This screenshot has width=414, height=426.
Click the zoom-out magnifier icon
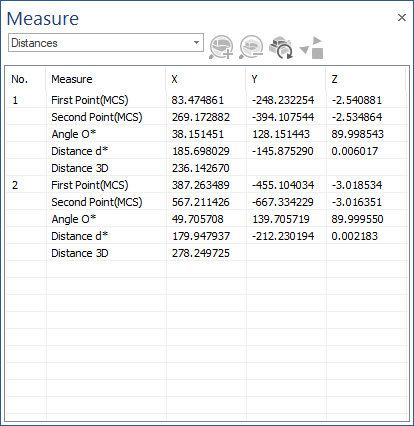pos(251,47)
